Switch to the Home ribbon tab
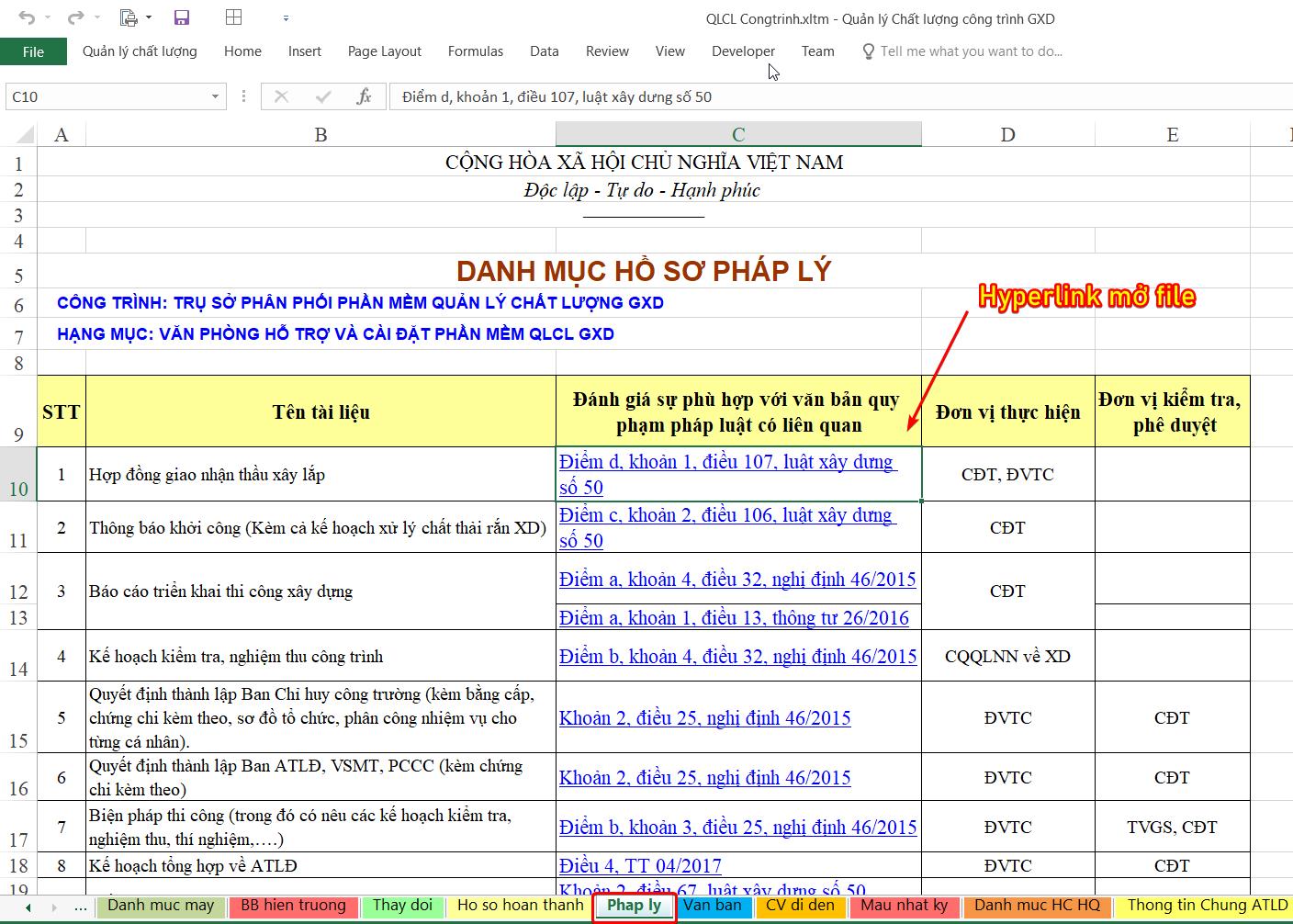 pyautogui.click(x=242, y=51)
